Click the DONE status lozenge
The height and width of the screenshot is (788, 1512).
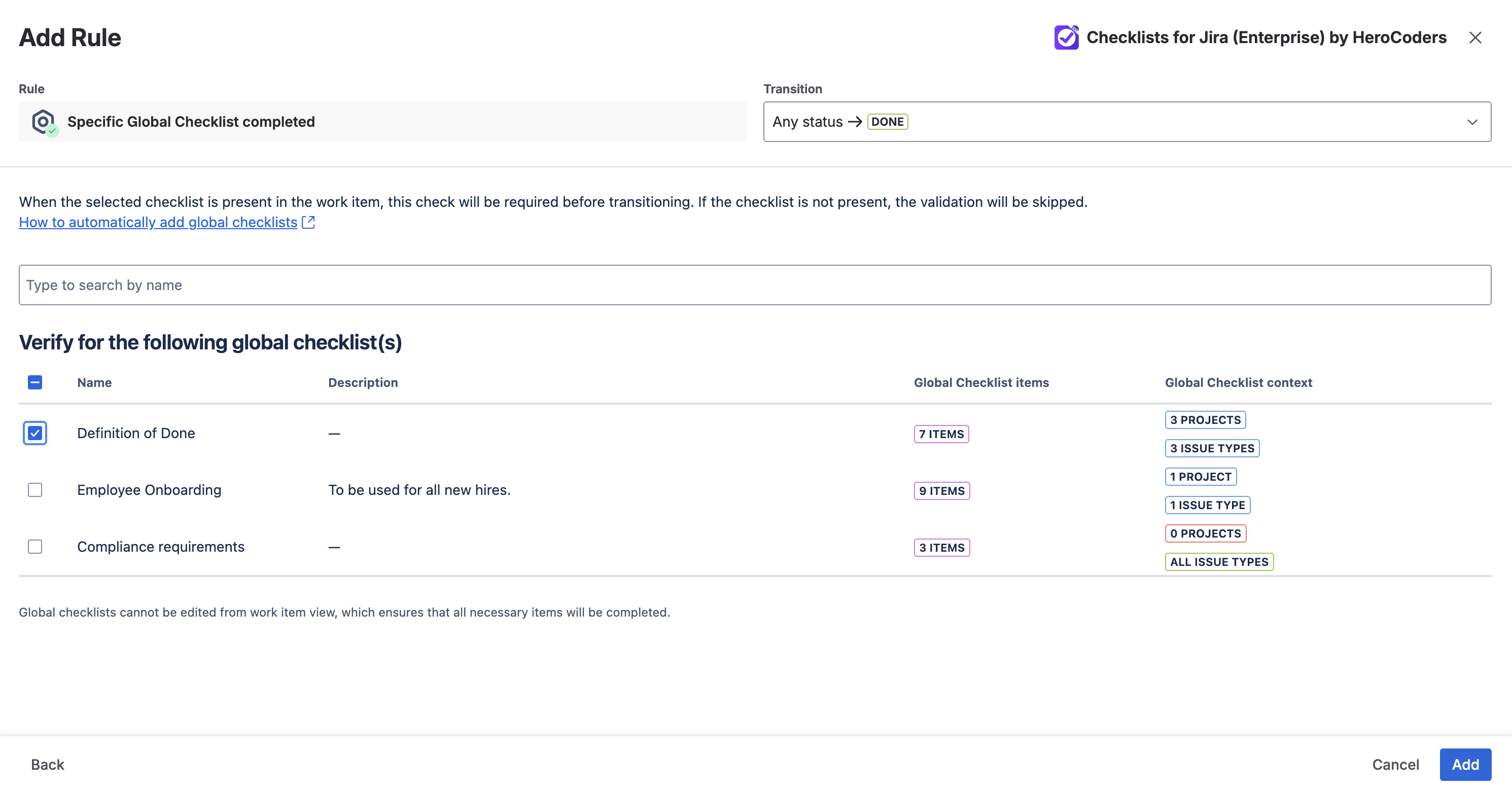pyautogui.click(x=887, y=122)
